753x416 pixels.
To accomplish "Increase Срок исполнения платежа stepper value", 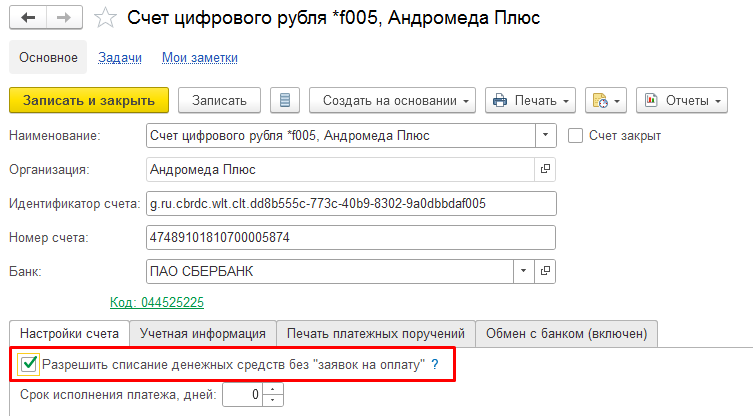I will point(277,390).
